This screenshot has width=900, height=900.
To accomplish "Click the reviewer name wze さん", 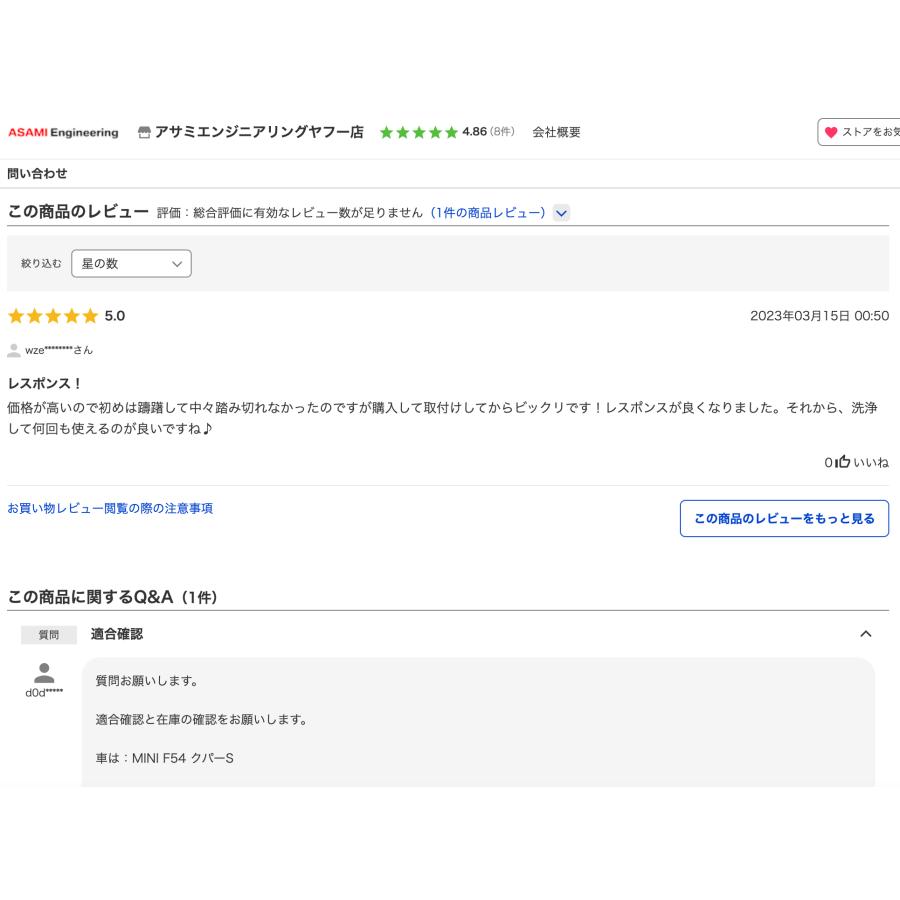I will (59, 350).
